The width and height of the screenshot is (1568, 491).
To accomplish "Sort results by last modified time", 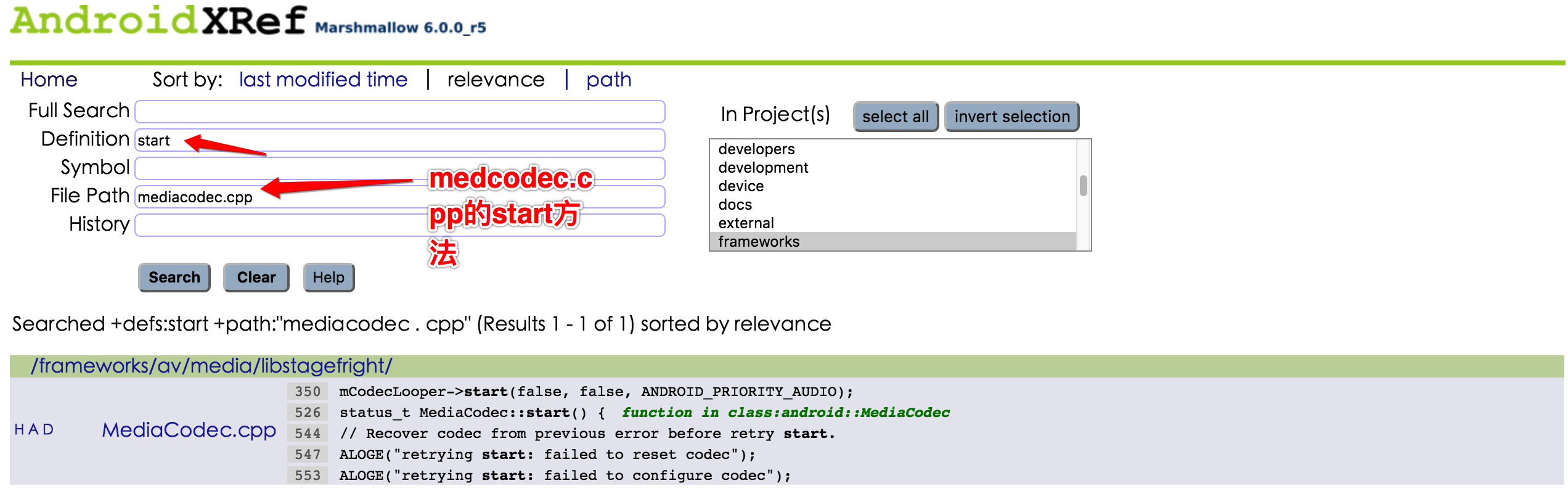I will pos(323,80).
